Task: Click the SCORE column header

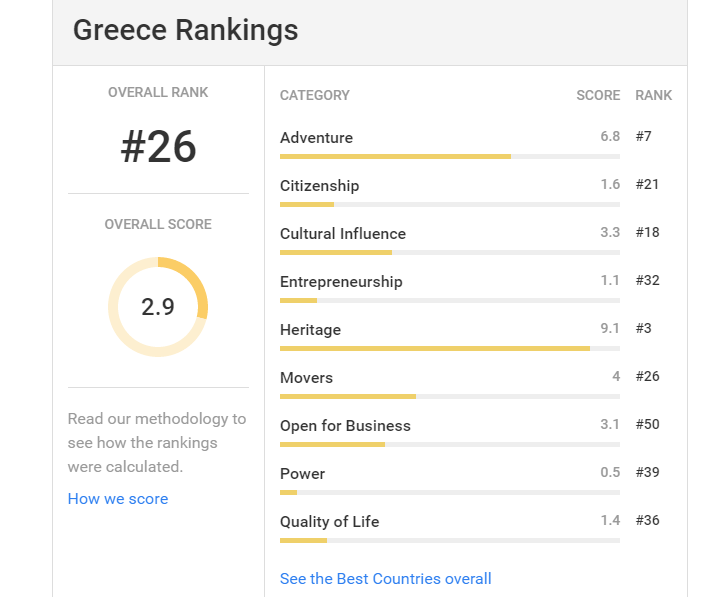Action: 598,96
